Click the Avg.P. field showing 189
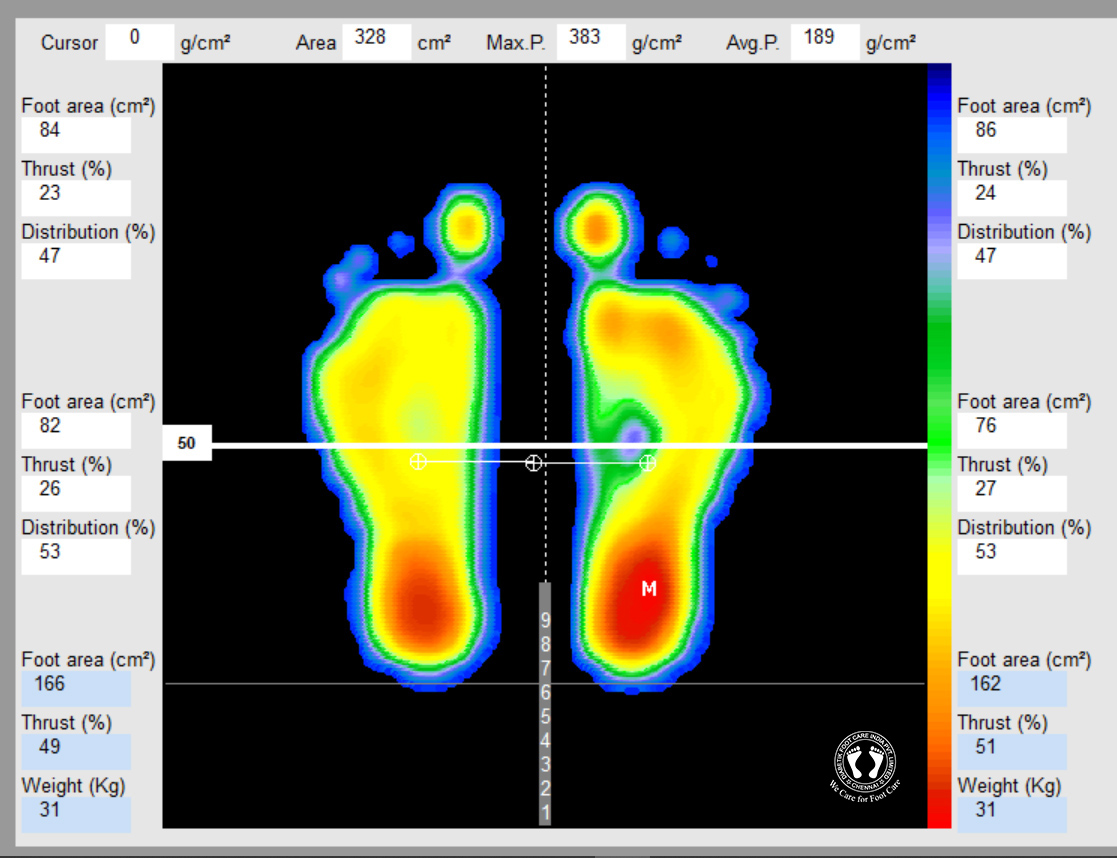This screenshot has height=858, width=1117. (824, 41)
